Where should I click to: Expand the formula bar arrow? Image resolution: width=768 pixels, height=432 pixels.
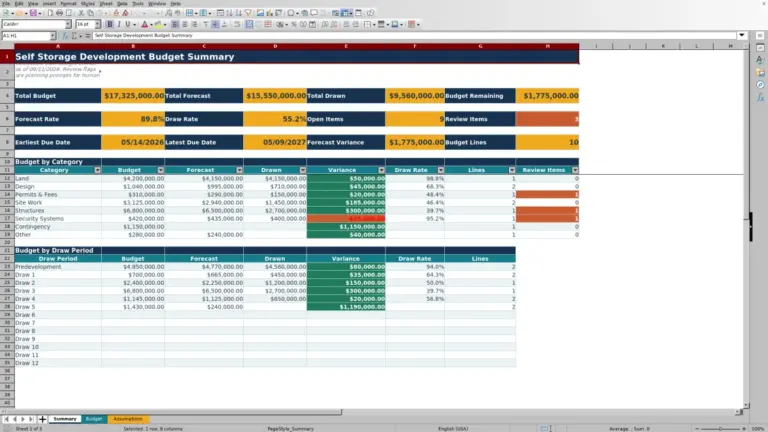(x=742, y=35)
